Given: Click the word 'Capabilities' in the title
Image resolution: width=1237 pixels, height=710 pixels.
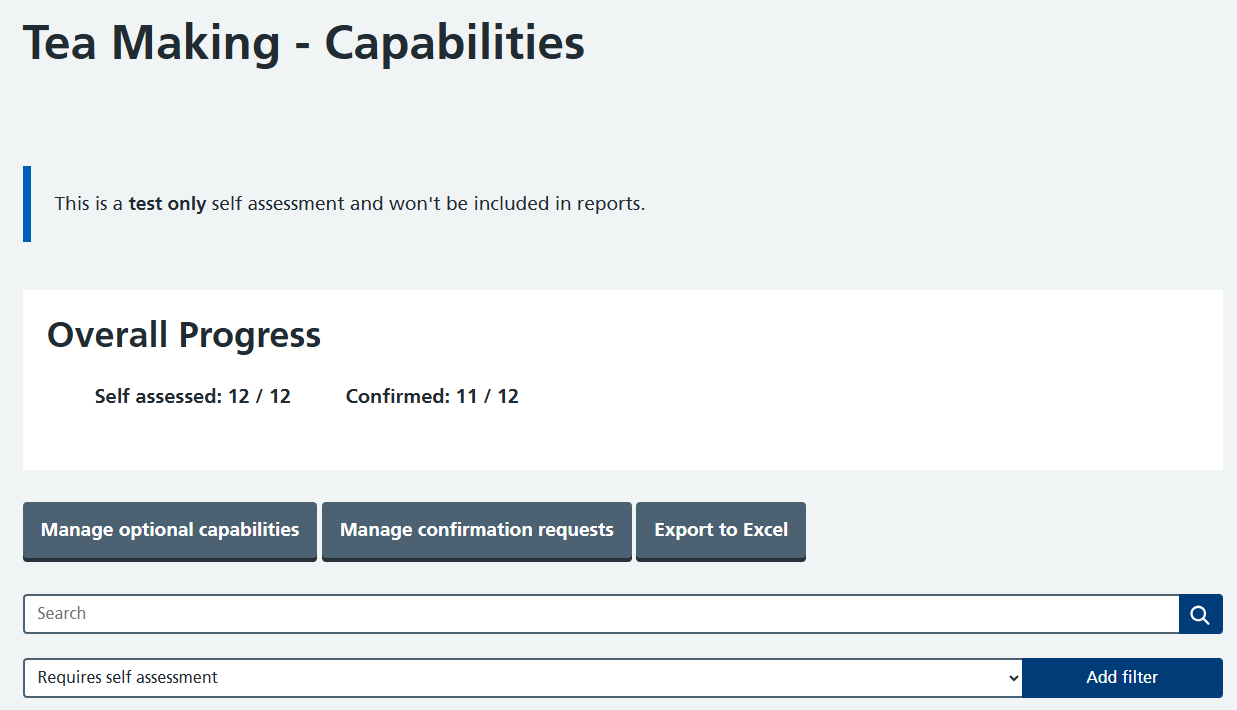Looking at the screenshot, I should tap(455, 43).
